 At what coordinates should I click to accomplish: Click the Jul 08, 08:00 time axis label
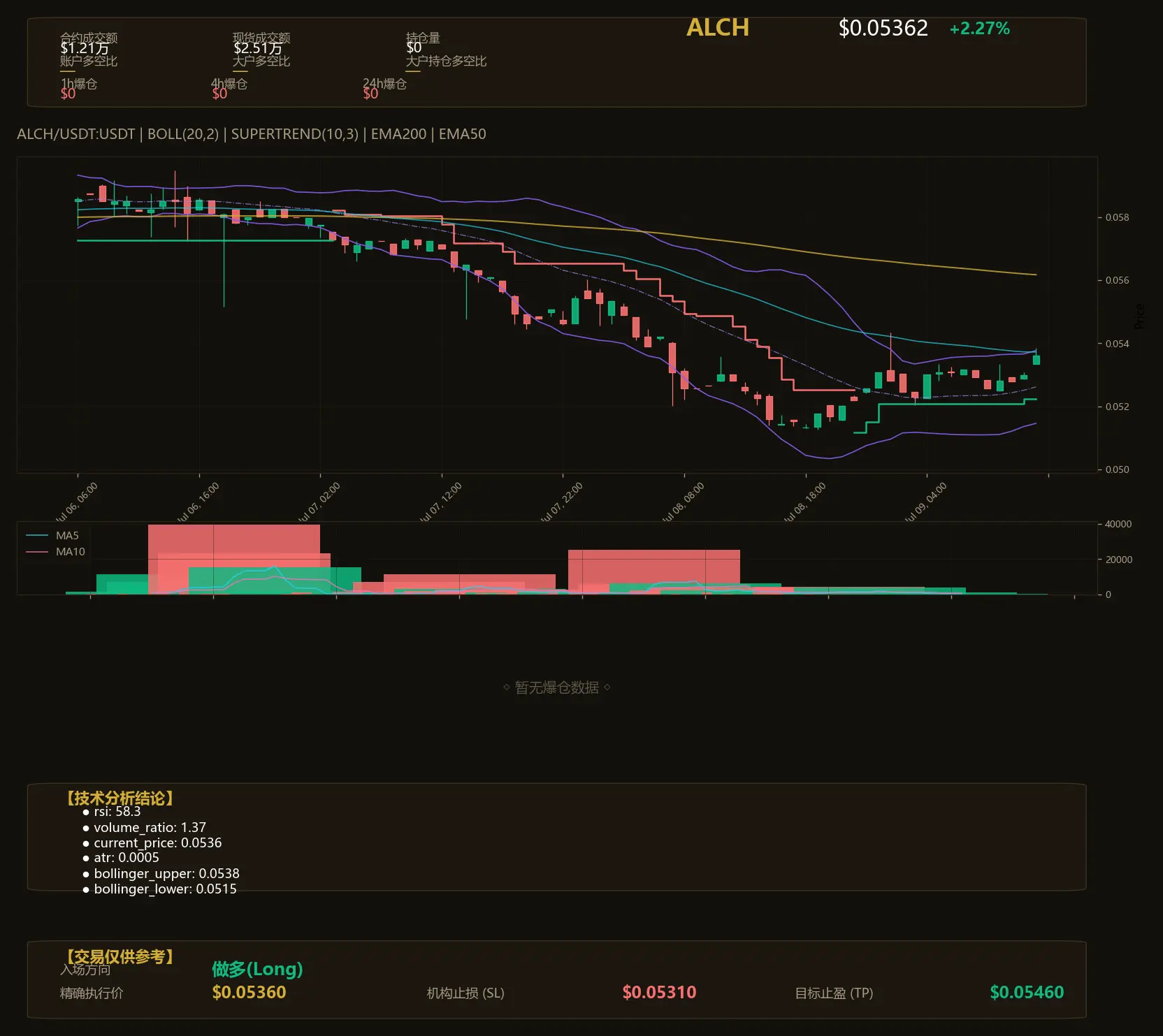click(x=684, y=502)
